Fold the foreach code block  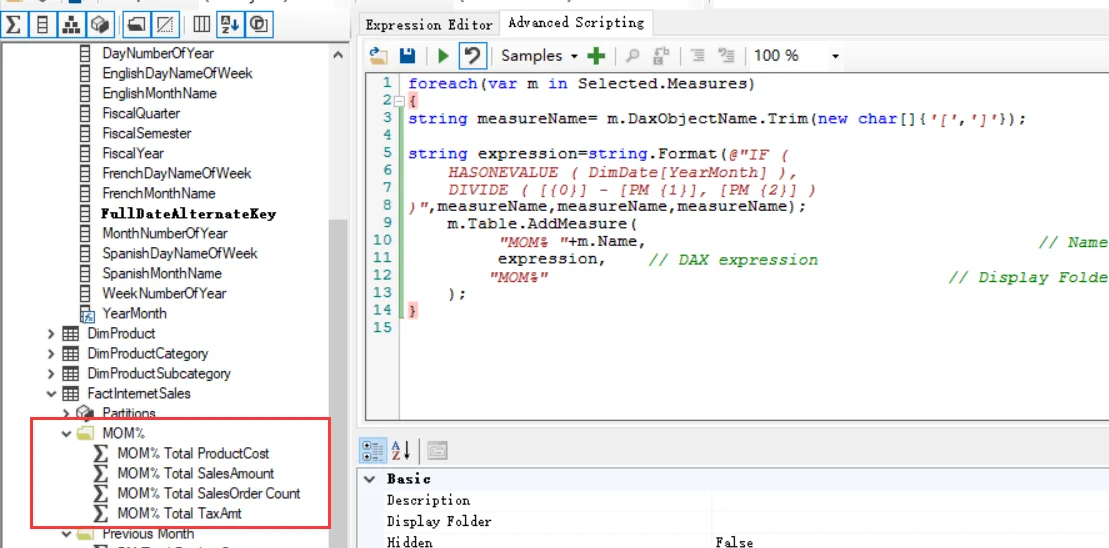(x=399, y=101)
